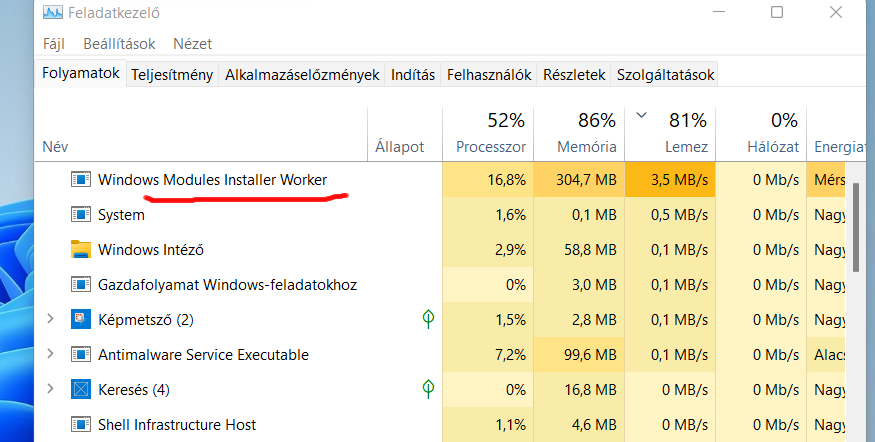This screenshot has height=442, width=875.
Task: Open the Beállítások menu
Action: coord(117,44)
